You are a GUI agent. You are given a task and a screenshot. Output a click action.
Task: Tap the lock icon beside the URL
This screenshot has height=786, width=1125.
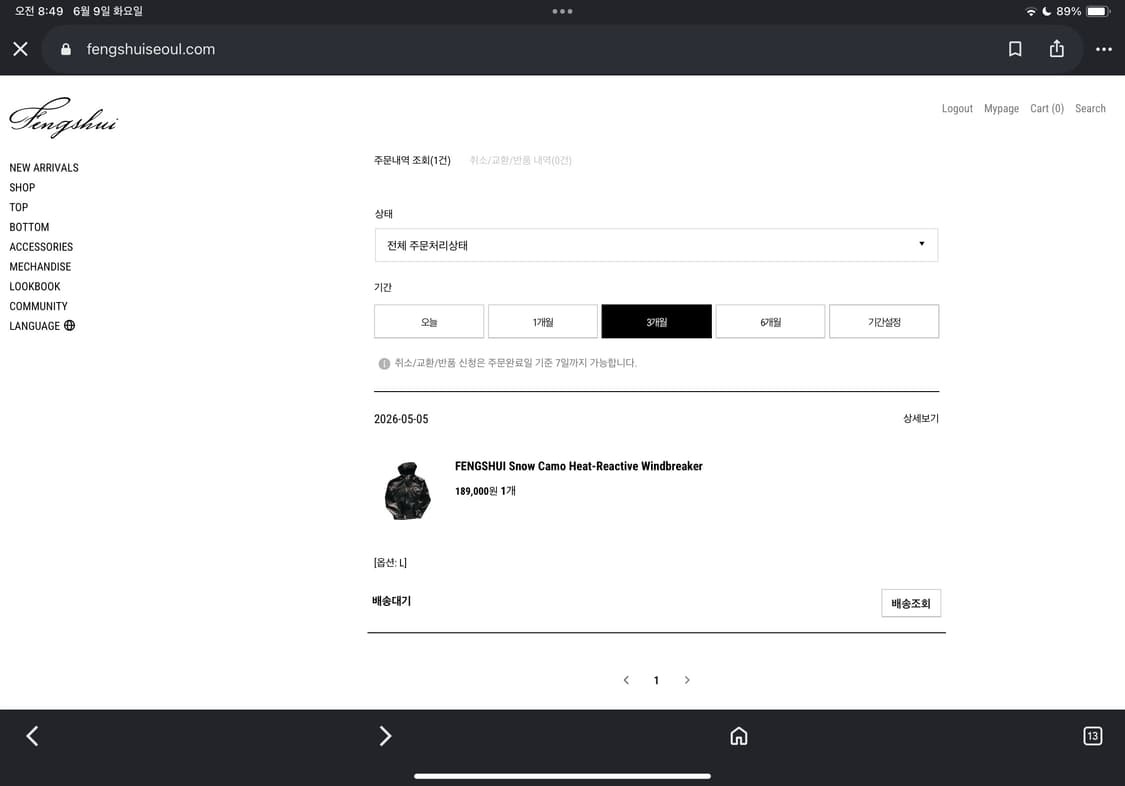point(66,49)
